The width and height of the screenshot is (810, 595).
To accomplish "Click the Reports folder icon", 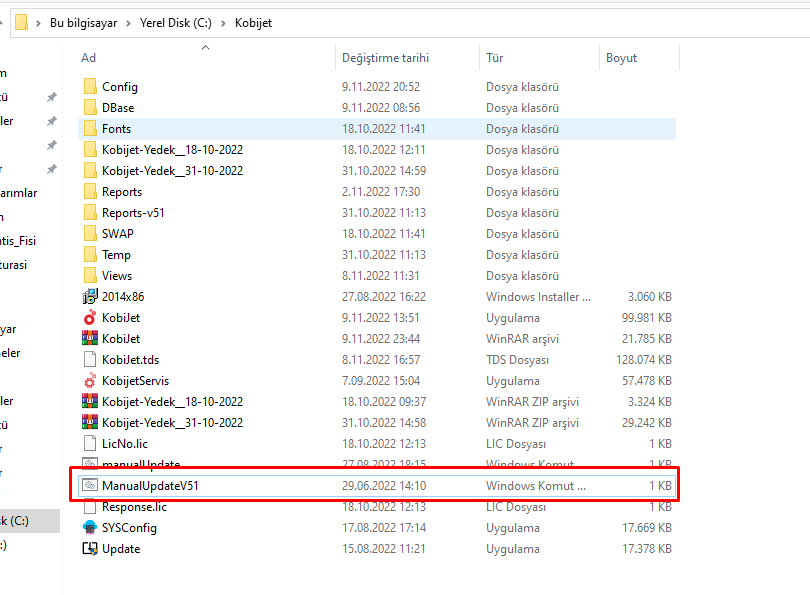I will click(90, 191).
